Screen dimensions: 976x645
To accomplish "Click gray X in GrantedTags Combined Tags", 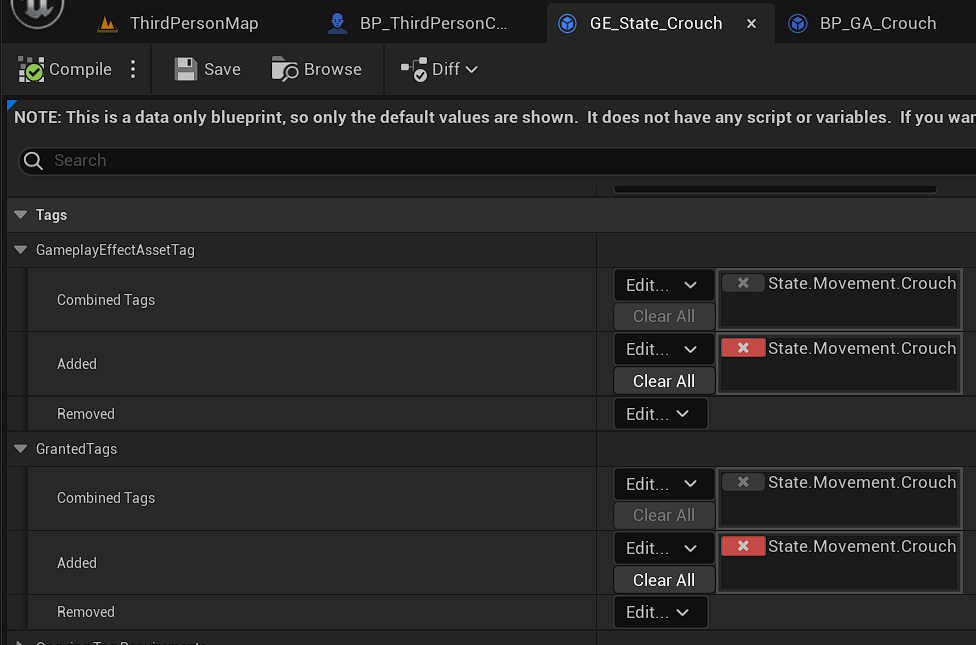I will pyautogui.click(x=743, y=482).
